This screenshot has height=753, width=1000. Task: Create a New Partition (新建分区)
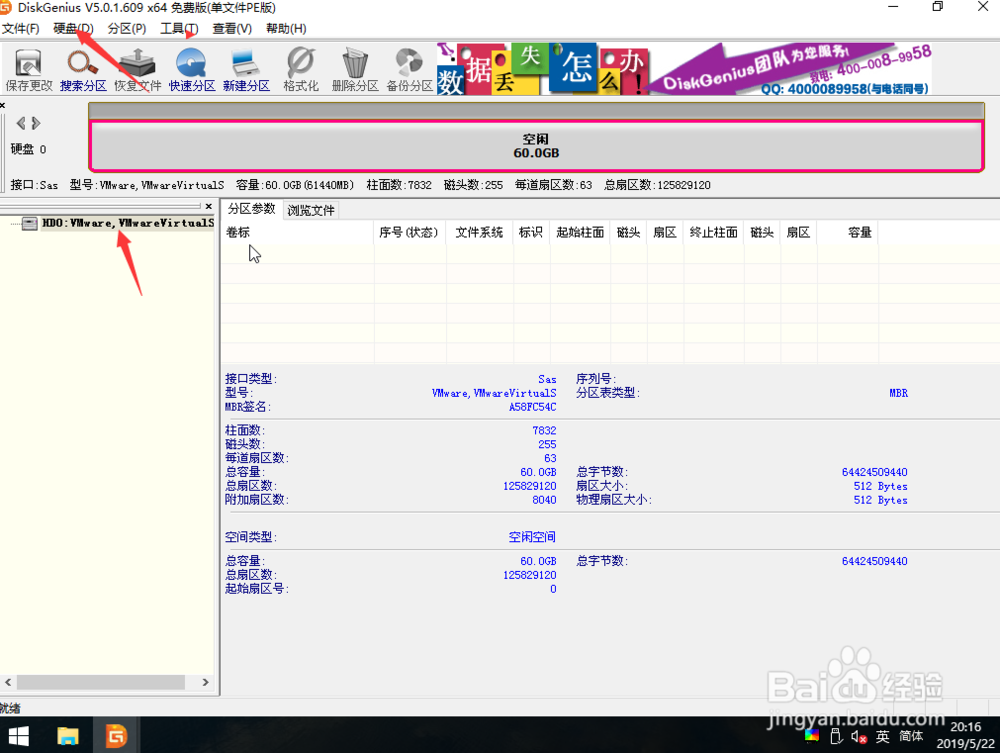246,69
